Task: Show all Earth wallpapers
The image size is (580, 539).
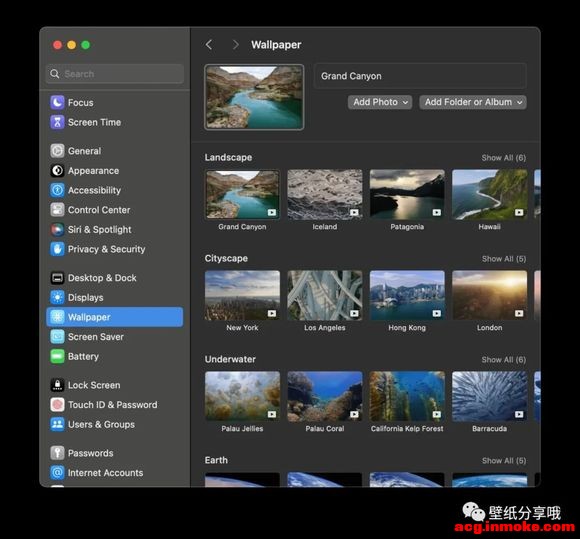Action: click(x=503, y=461)
